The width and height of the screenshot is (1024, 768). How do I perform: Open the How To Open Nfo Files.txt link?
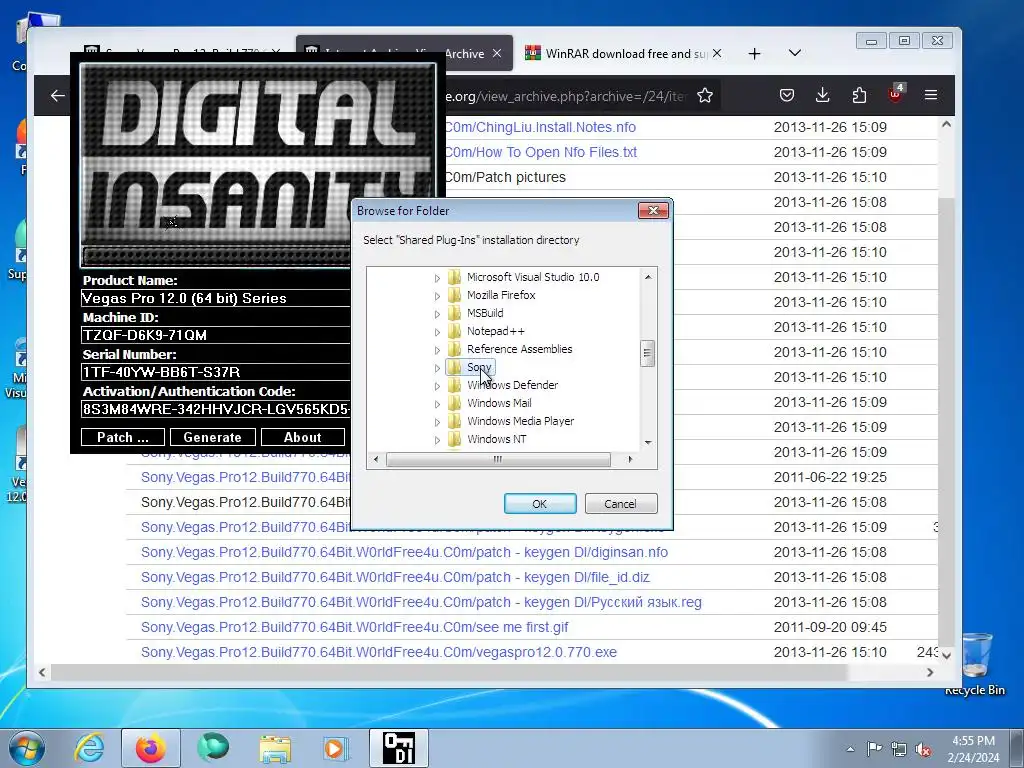coord(541,152)
